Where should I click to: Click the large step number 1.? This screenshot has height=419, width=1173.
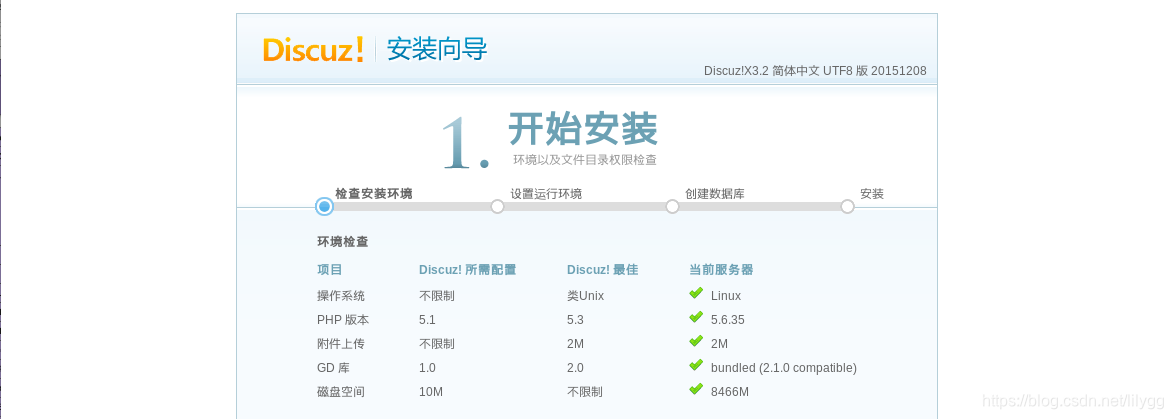tap(465, 143)
